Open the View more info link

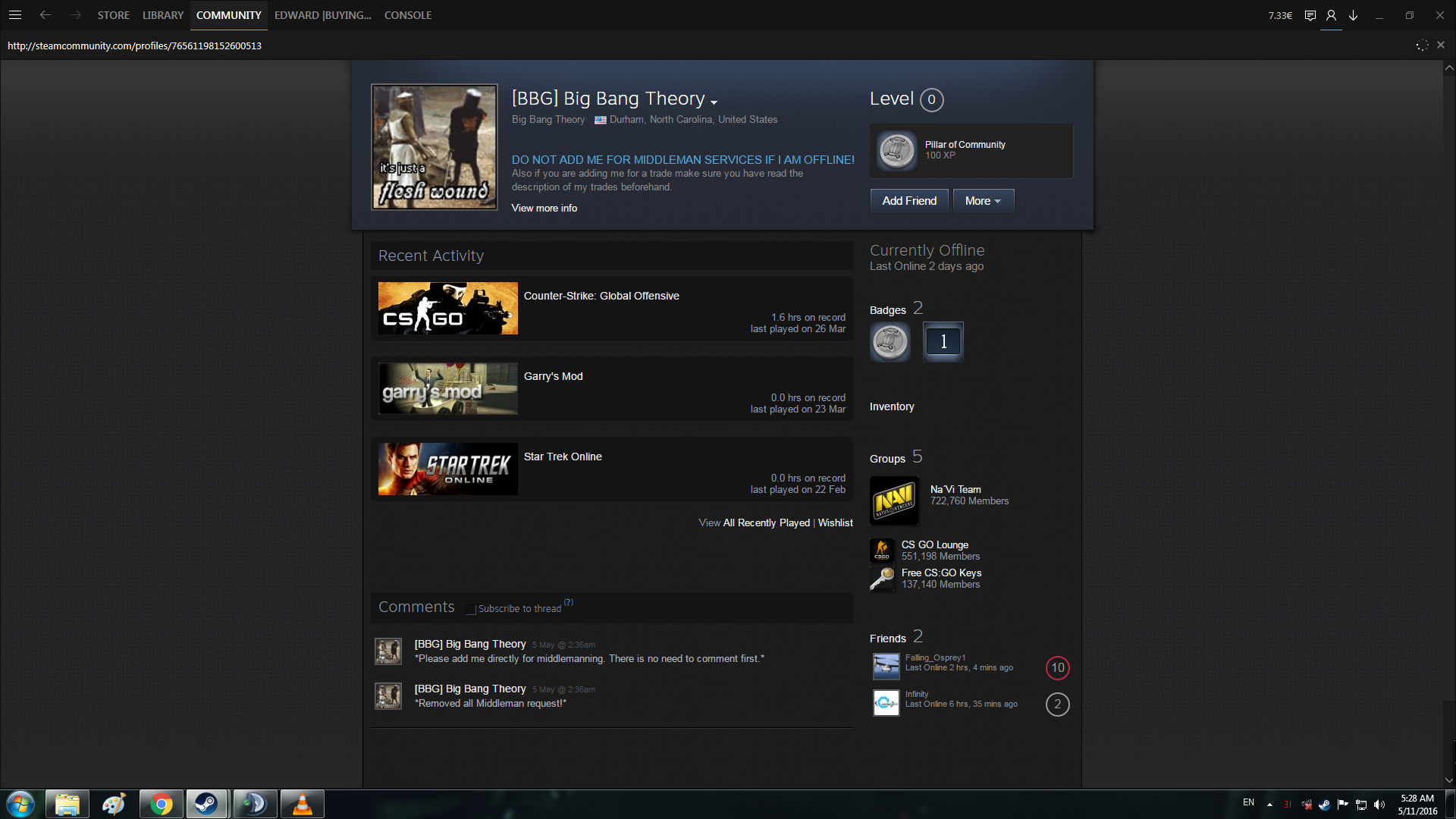[544, 208]
